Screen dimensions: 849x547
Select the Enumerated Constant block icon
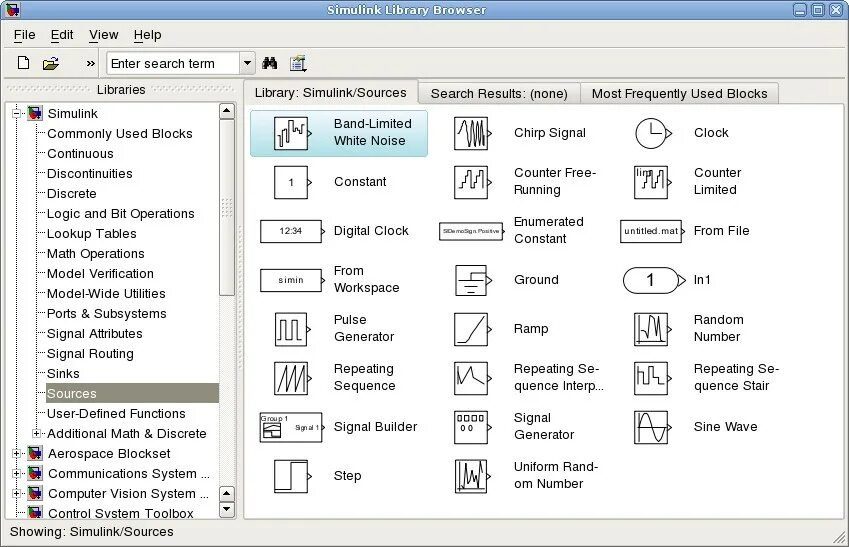[x=472, y=231]
